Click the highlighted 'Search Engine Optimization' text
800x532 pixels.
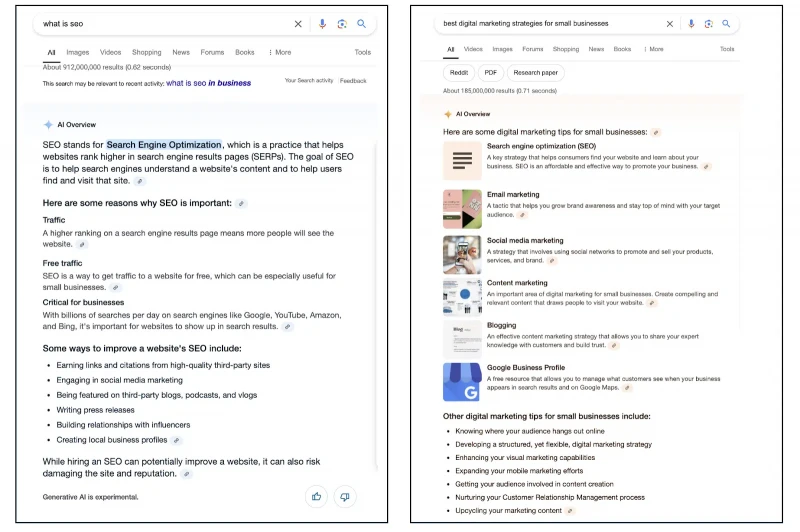pyautogui.click(x=164, y=145)
